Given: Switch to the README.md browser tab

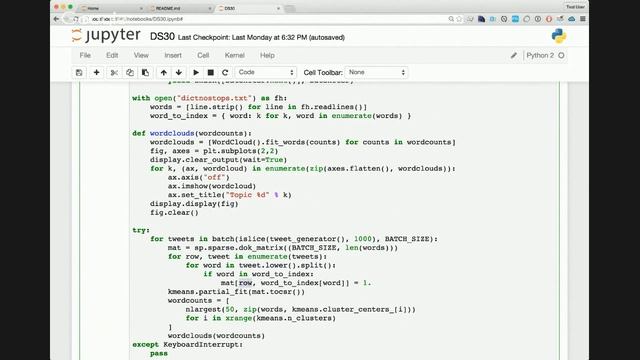Looking at the screenshot, I should point(180,8).
